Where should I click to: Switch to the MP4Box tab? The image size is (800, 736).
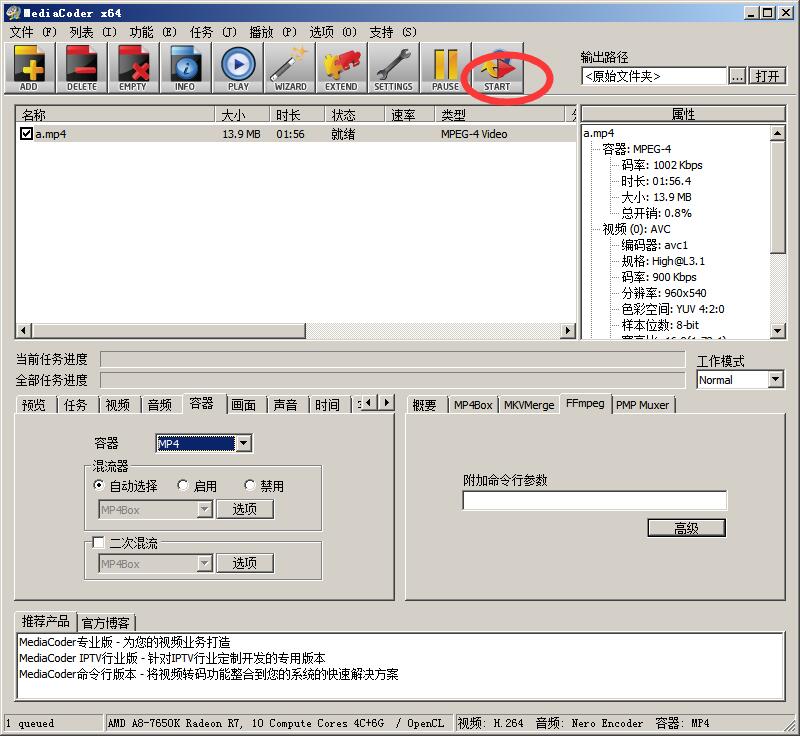click(473, 405)
